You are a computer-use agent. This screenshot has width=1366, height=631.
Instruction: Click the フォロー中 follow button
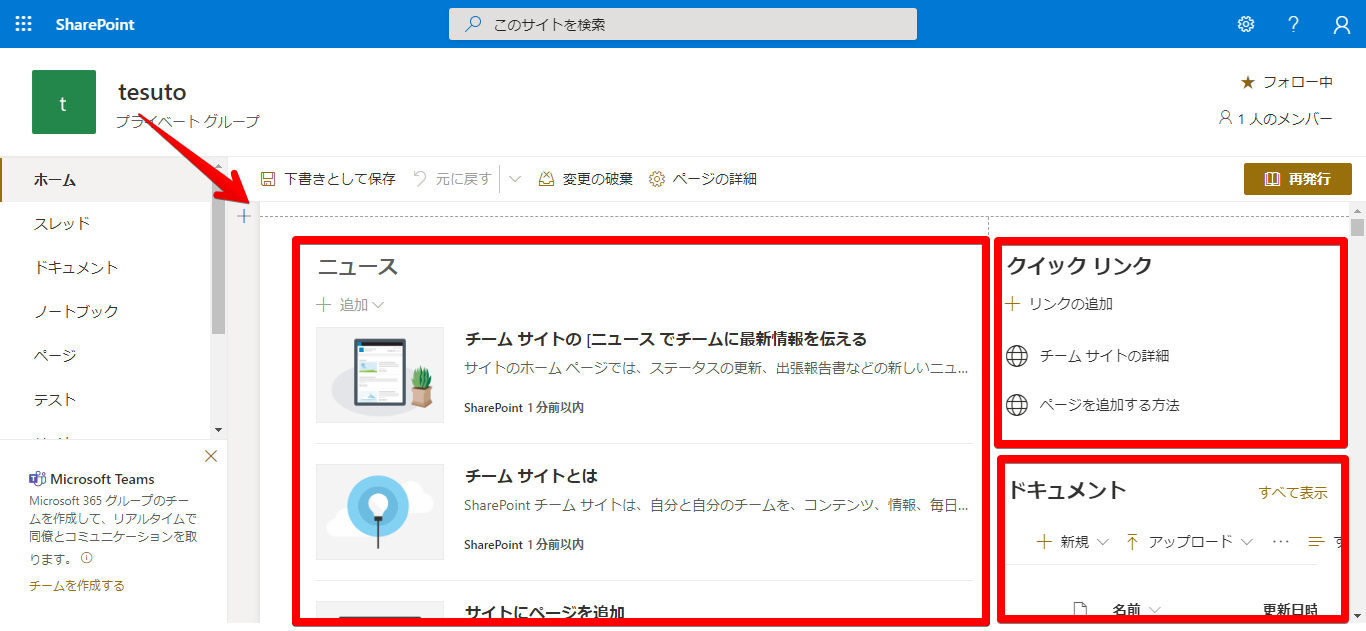click(x=1287, y=82)
